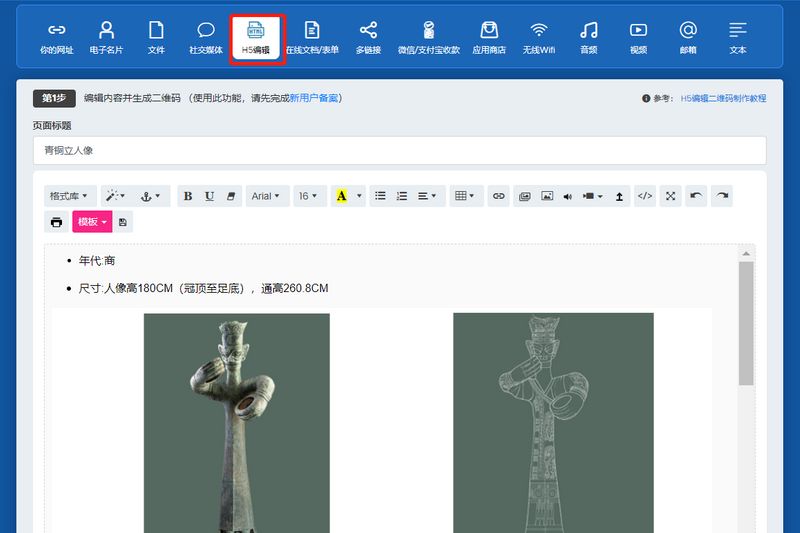800x533 pixels.
Task: Click the upload file arrow icon
Action: tap(619, 196)
